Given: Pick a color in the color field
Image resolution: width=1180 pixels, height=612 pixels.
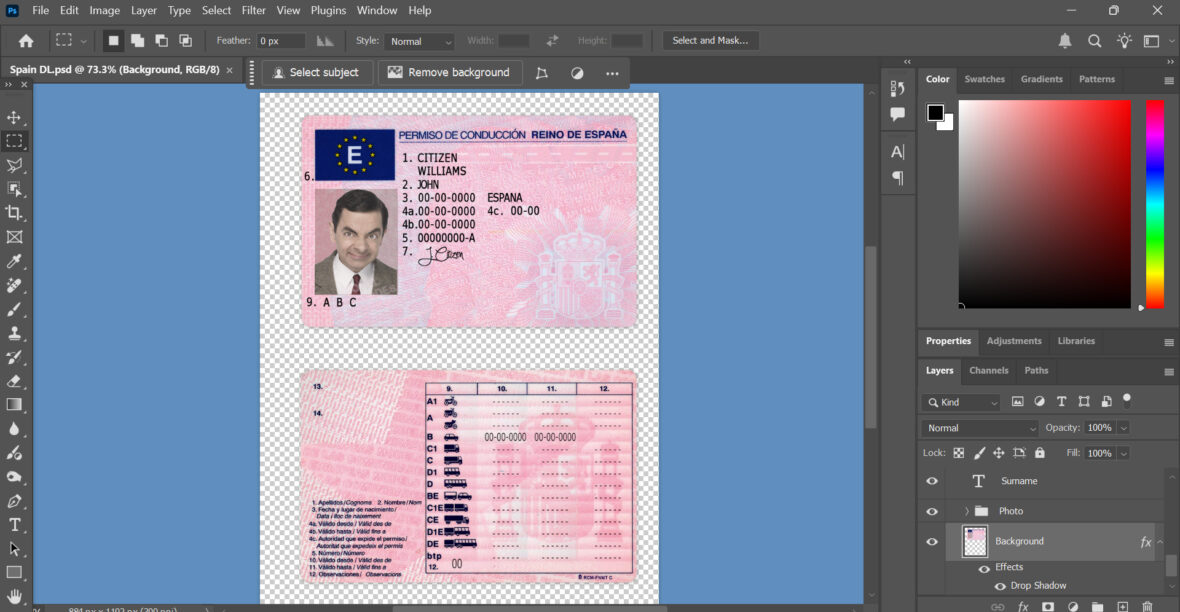Looking at the screenshot, I should tap(1045, 204).
